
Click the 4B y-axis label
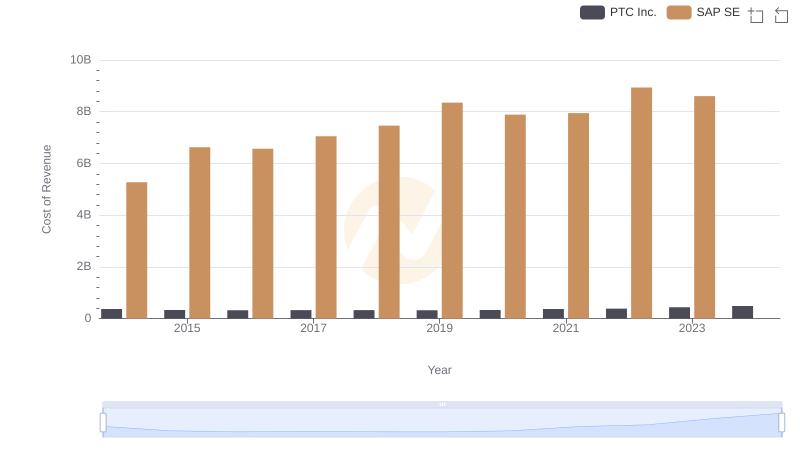pos(84,215)
